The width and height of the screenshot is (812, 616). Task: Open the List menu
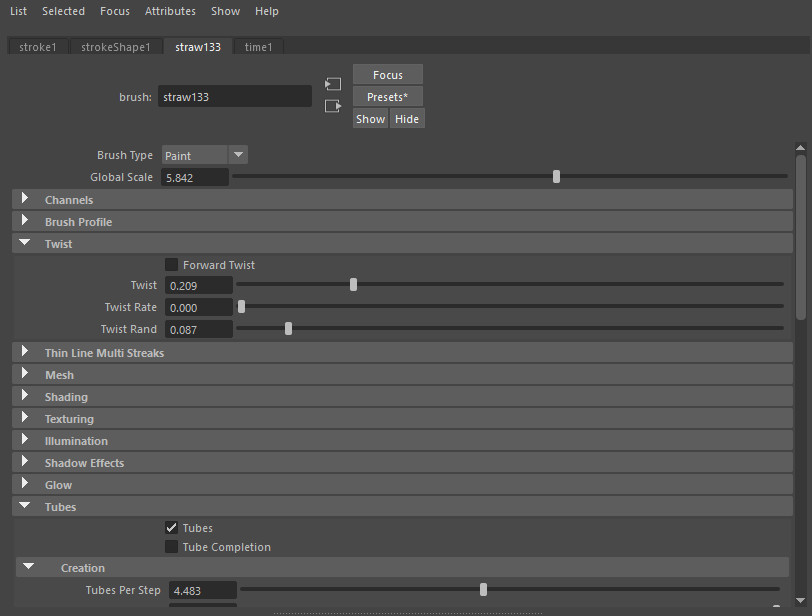click(x=18, y=11)
